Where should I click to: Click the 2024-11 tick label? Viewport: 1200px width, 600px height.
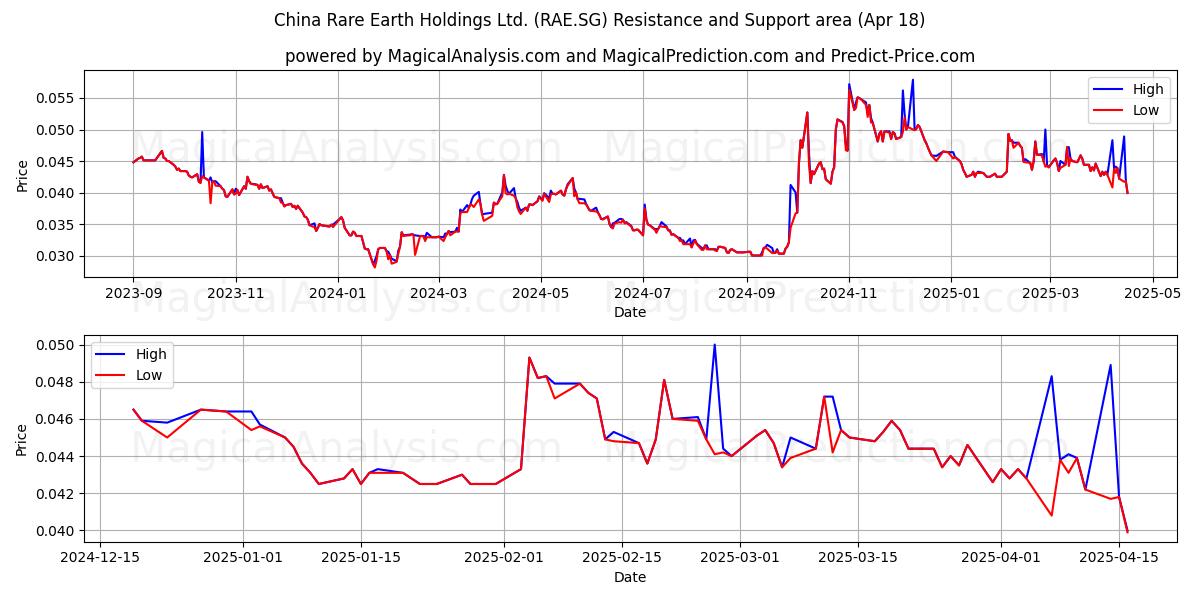point(849,293)
